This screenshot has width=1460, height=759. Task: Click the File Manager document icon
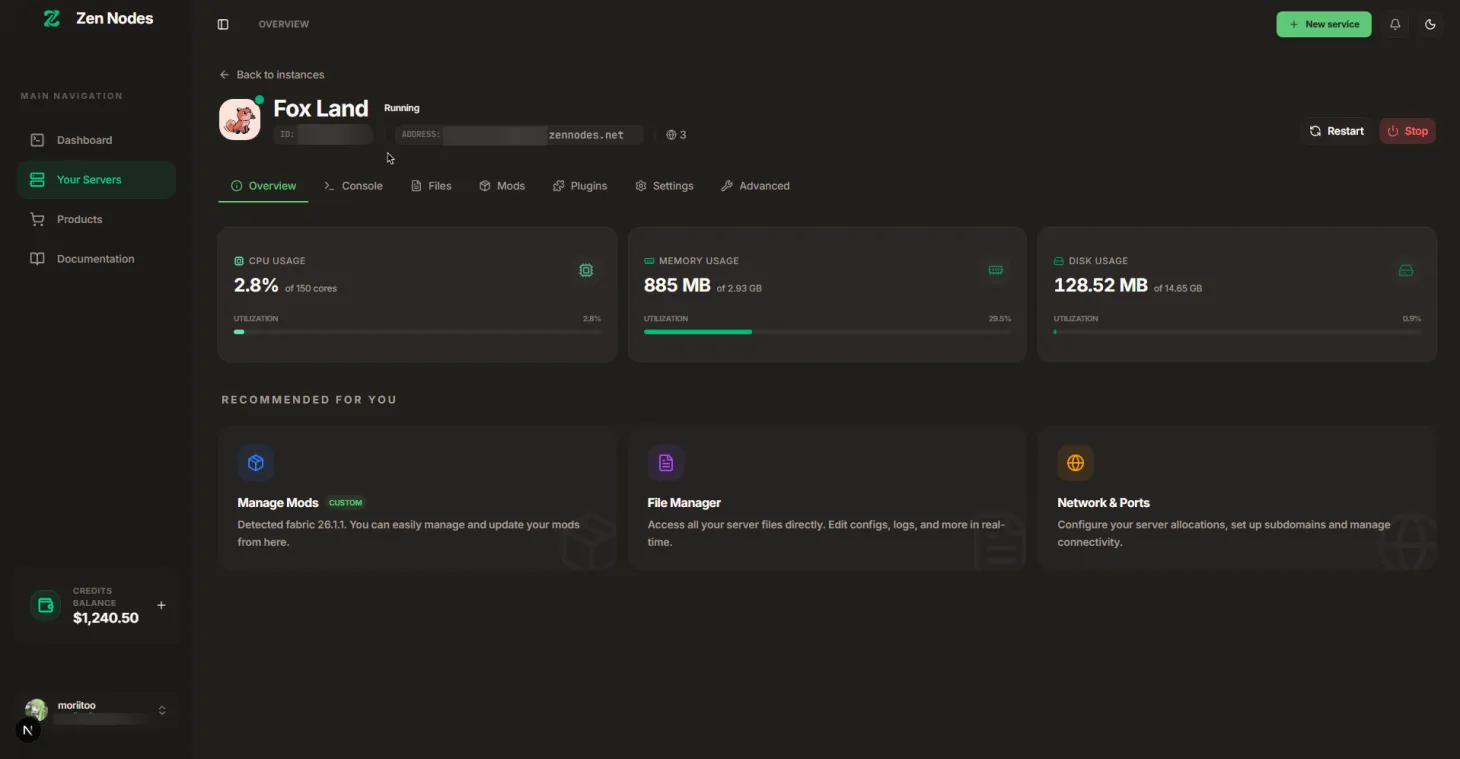pyautogui.click(x=666, y=462)
